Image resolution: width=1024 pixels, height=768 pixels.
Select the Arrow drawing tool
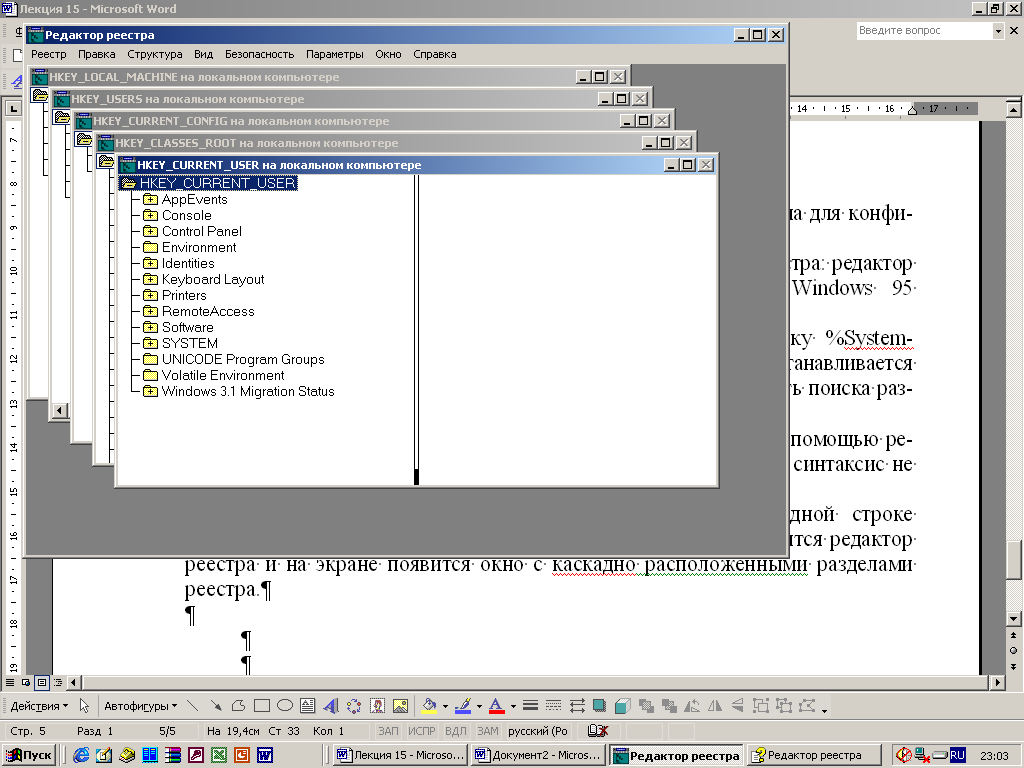point(216,706)
